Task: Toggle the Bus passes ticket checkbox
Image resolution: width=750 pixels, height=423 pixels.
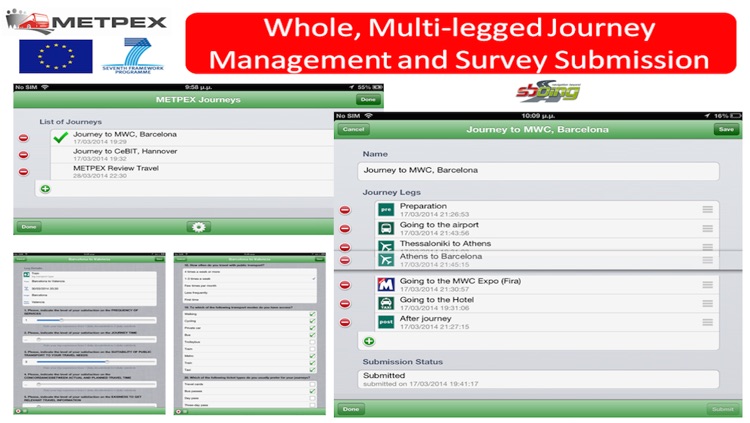Action: (x=312, y=391)
